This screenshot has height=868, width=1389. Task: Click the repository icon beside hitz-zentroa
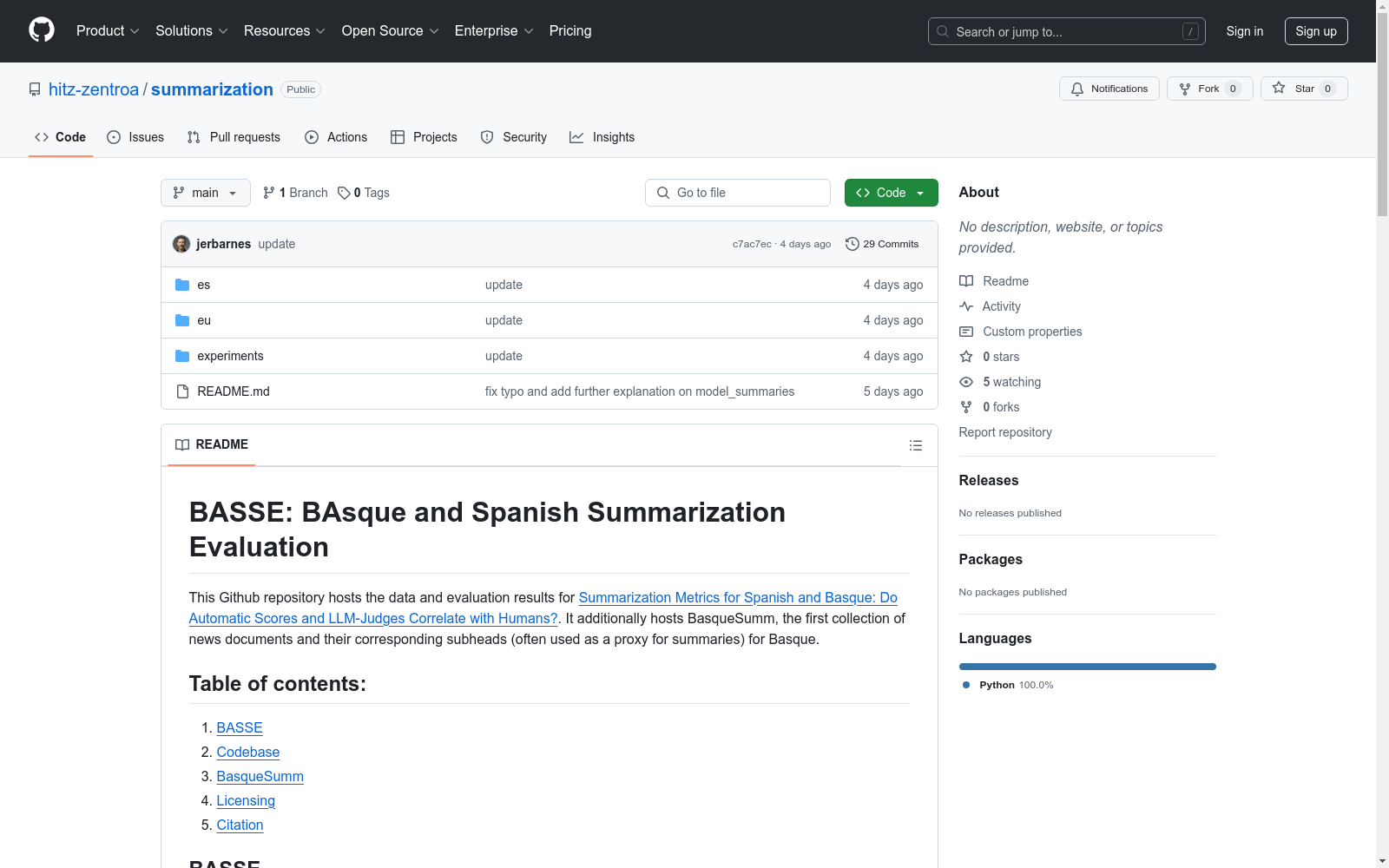point(35,89)
